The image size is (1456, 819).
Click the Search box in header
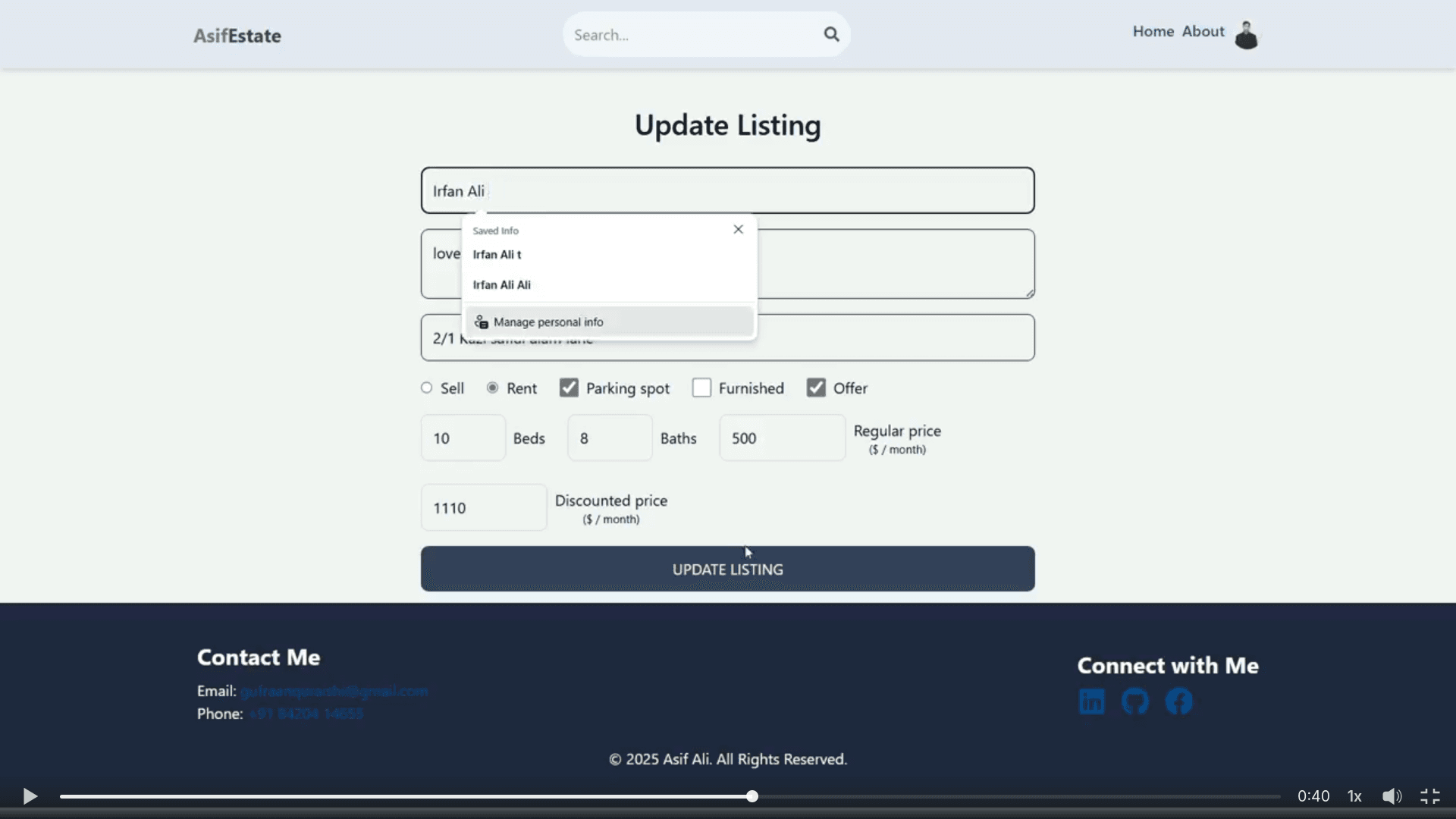(706, 34)
